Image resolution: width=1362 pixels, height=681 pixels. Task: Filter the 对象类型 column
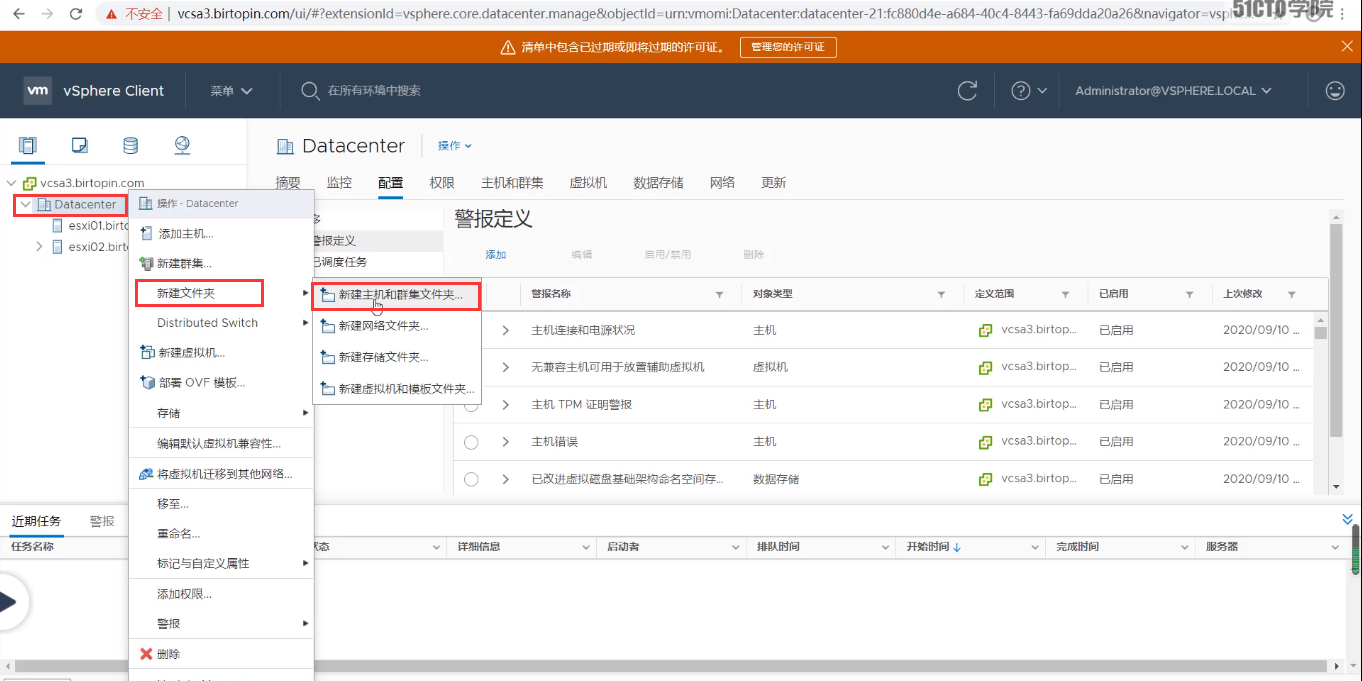(x=941, y=295)
